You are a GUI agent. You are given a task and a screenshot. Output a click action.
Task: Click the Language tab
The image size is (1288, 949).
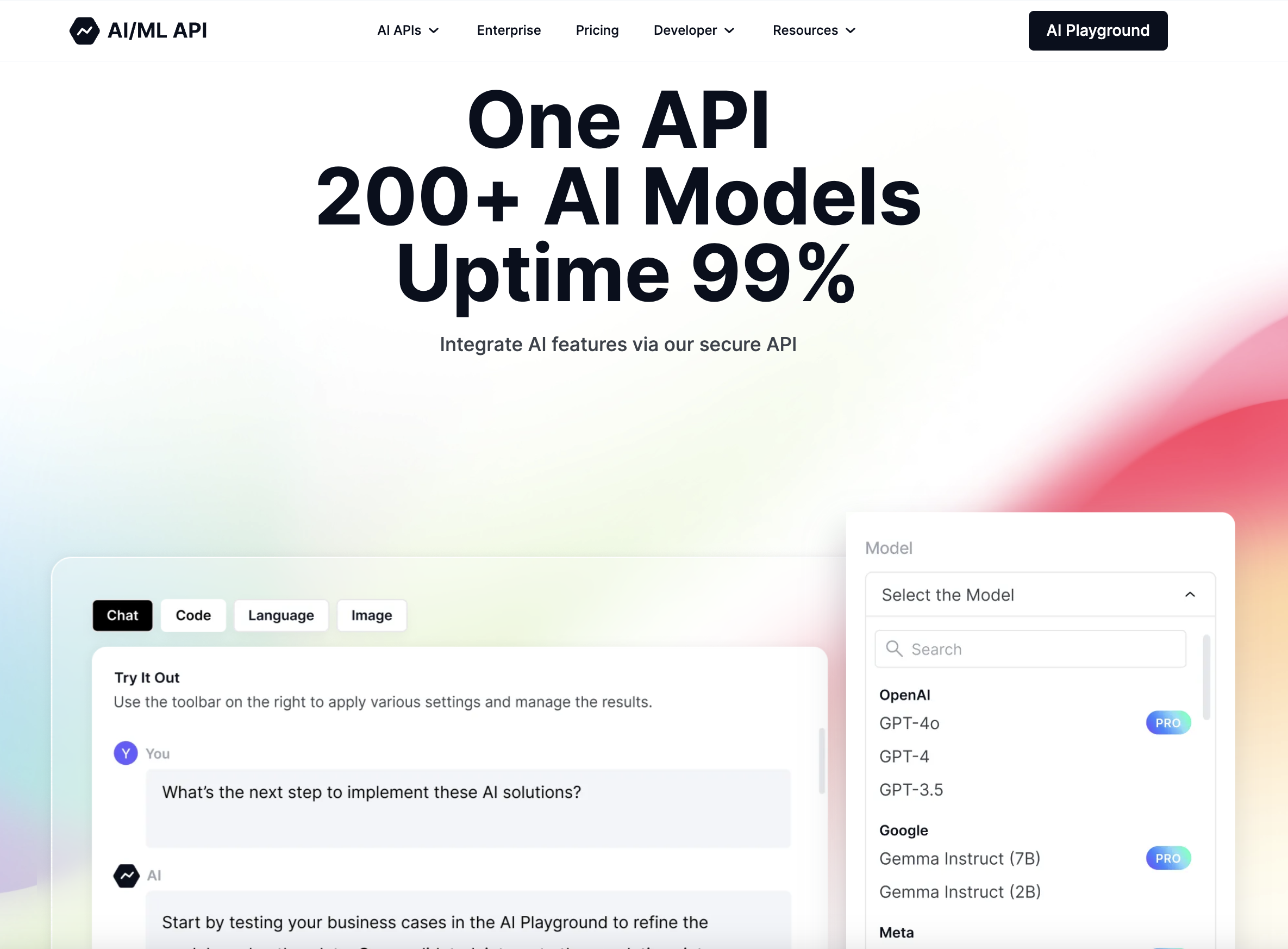pos(281,614)
